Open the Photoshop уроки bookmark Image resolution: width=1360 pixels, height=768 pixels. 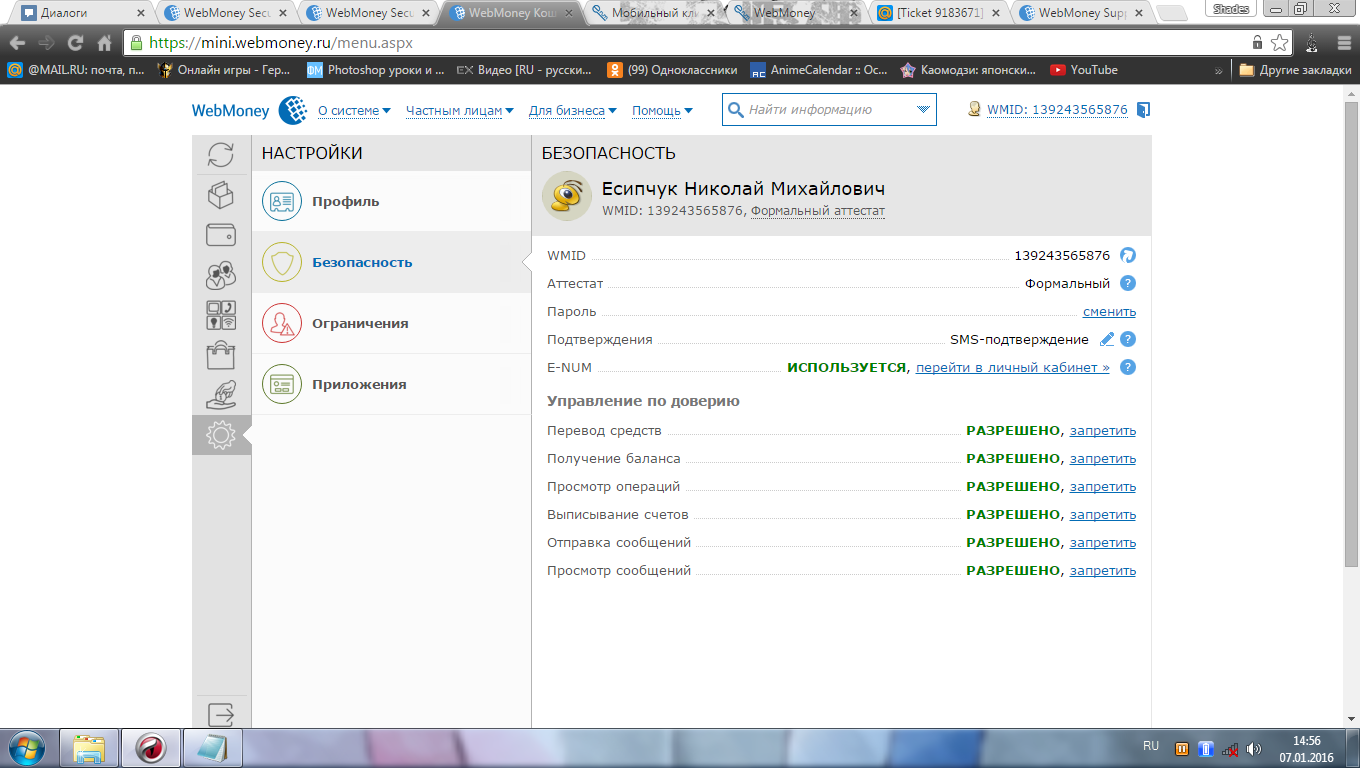(376, 70)
